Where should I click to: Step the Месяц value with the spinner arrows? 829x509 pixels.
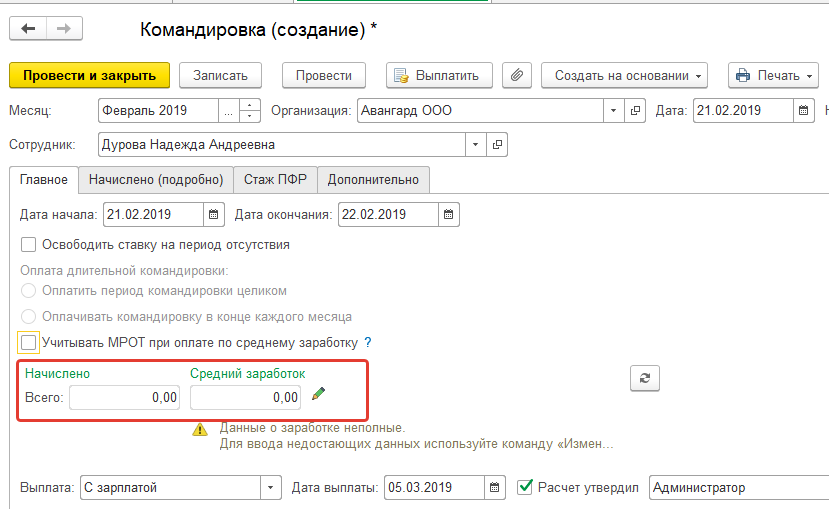(x=250, y=110)
